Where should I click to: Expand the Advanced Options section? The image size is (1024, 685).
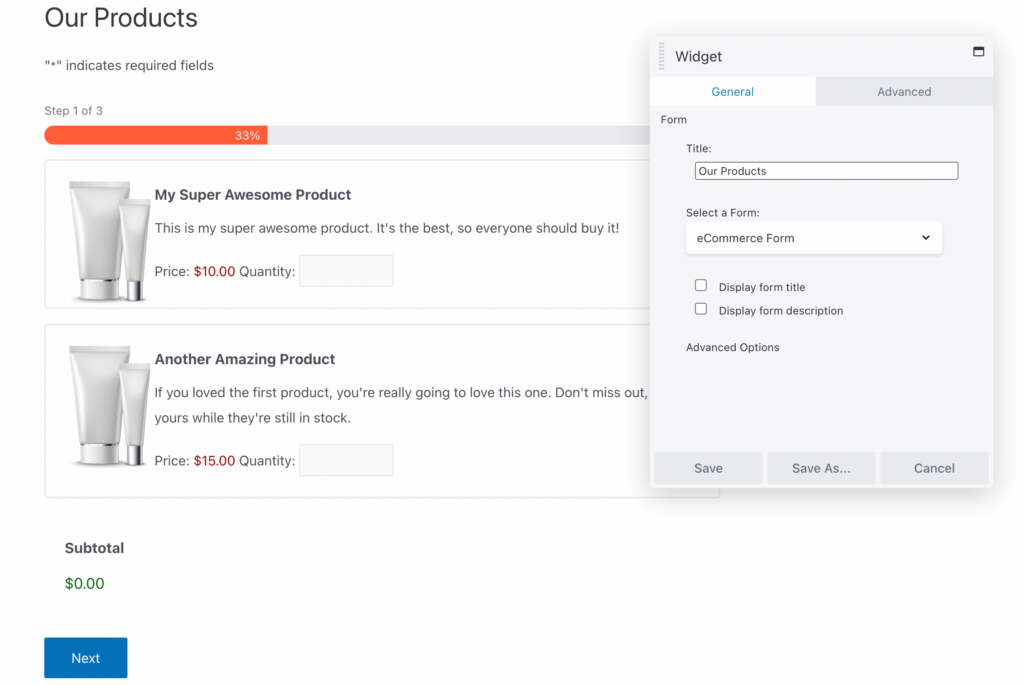732,347
